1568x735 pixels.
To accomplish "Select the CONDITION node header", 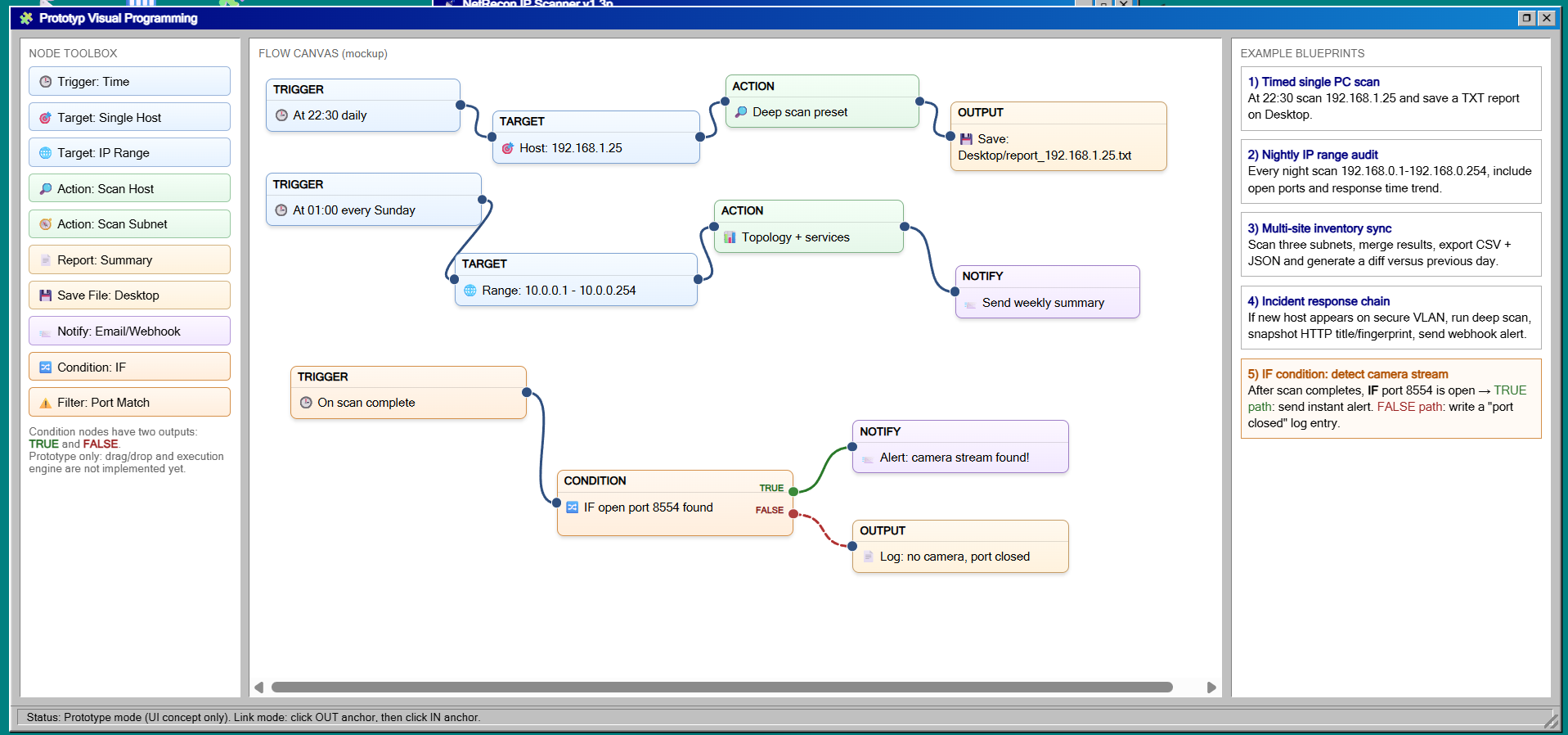I will [x=675, y=481].
